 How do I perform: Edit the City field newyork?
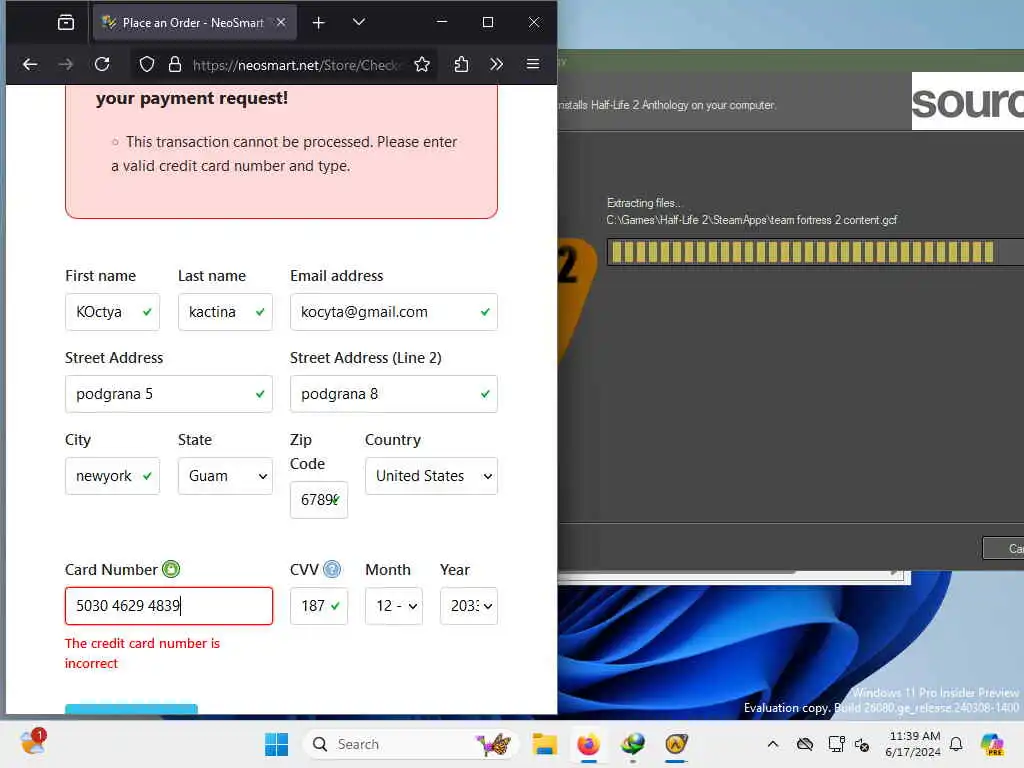click(112, 476)
